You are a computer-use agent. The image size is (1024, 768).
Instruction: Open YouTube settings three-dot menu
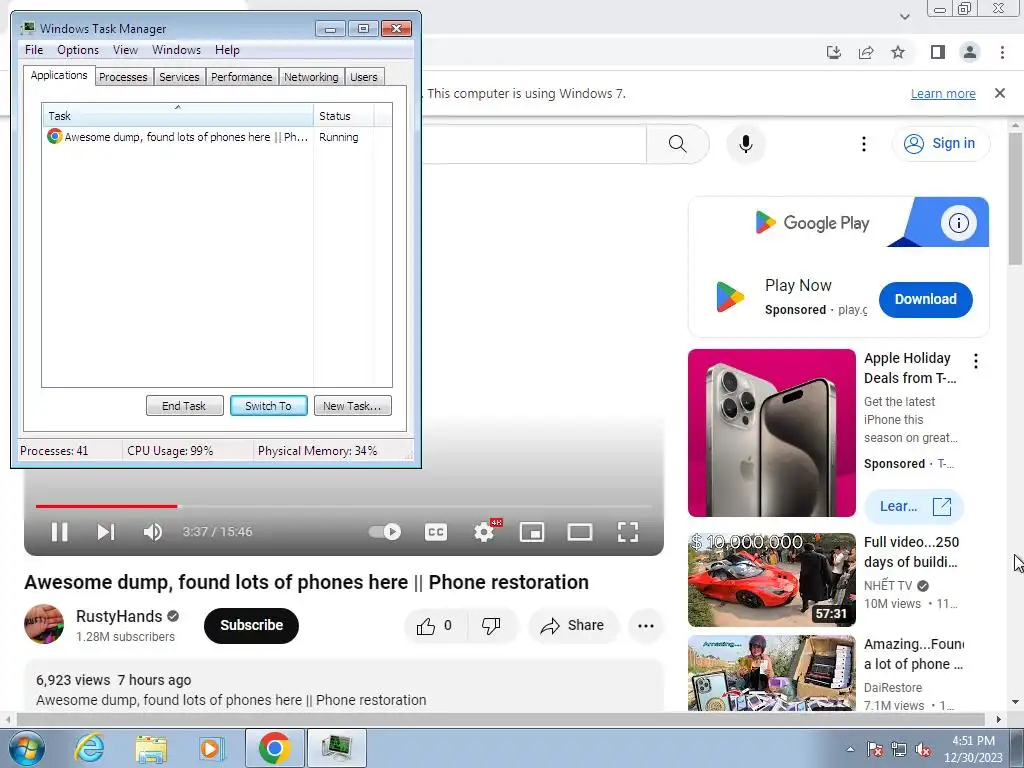[863, 144]
